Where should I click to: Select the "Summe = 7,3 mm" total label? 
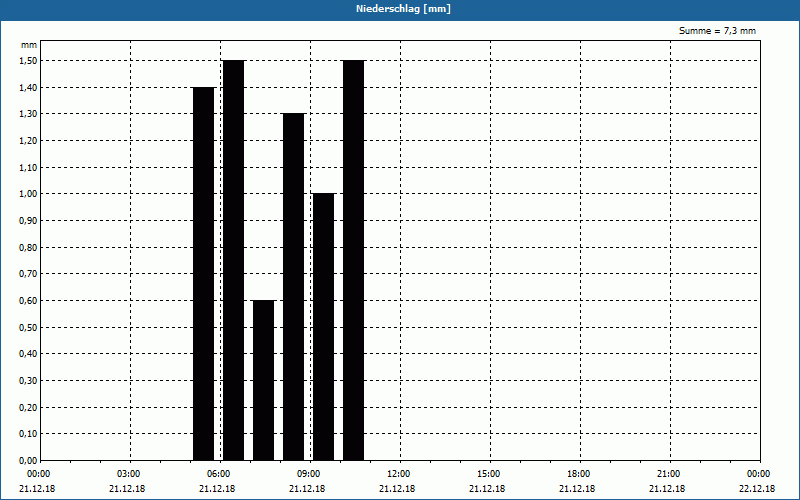point(717,31)
